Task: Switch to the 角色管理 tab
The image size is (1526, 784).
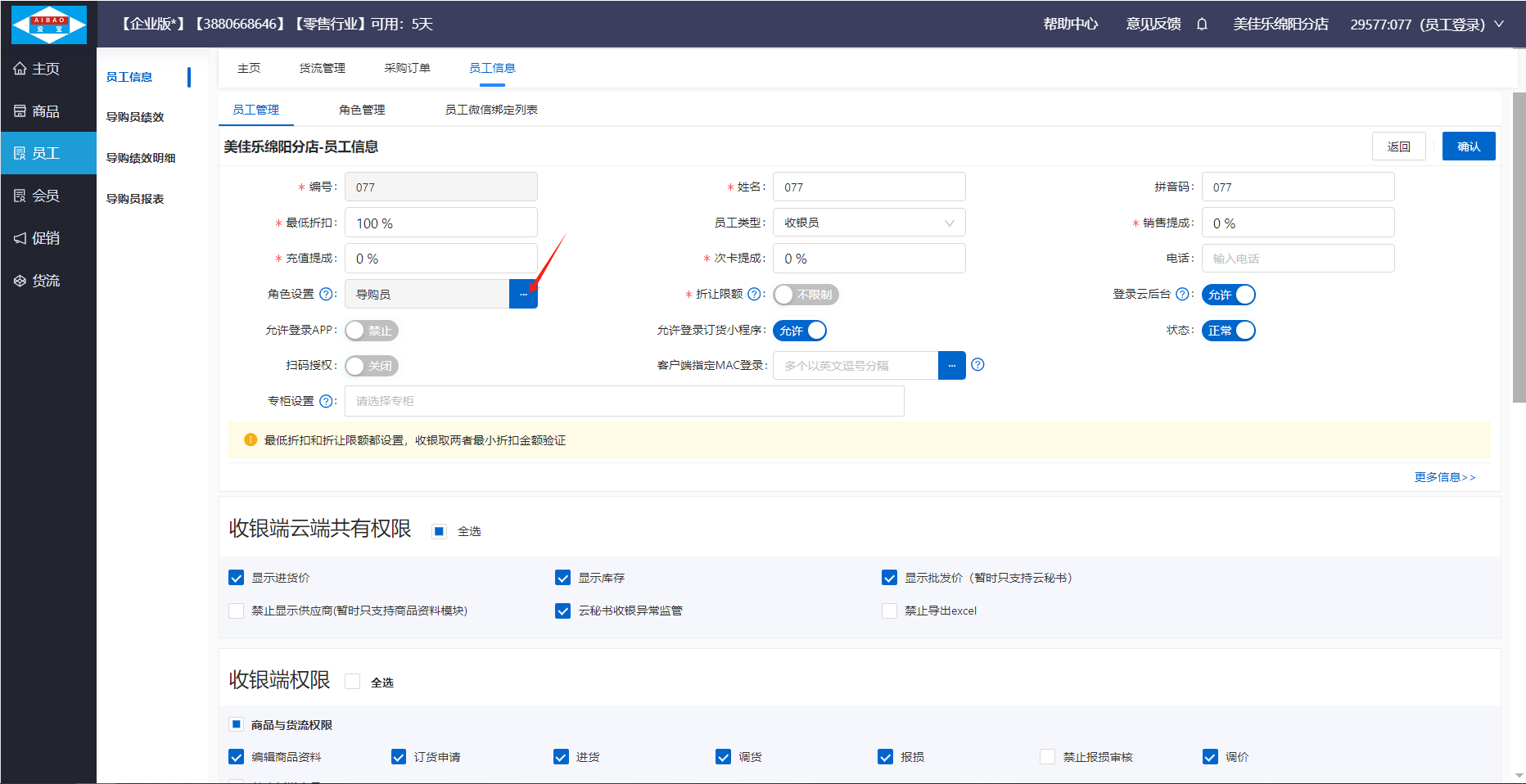Action: tap(362, 110)
